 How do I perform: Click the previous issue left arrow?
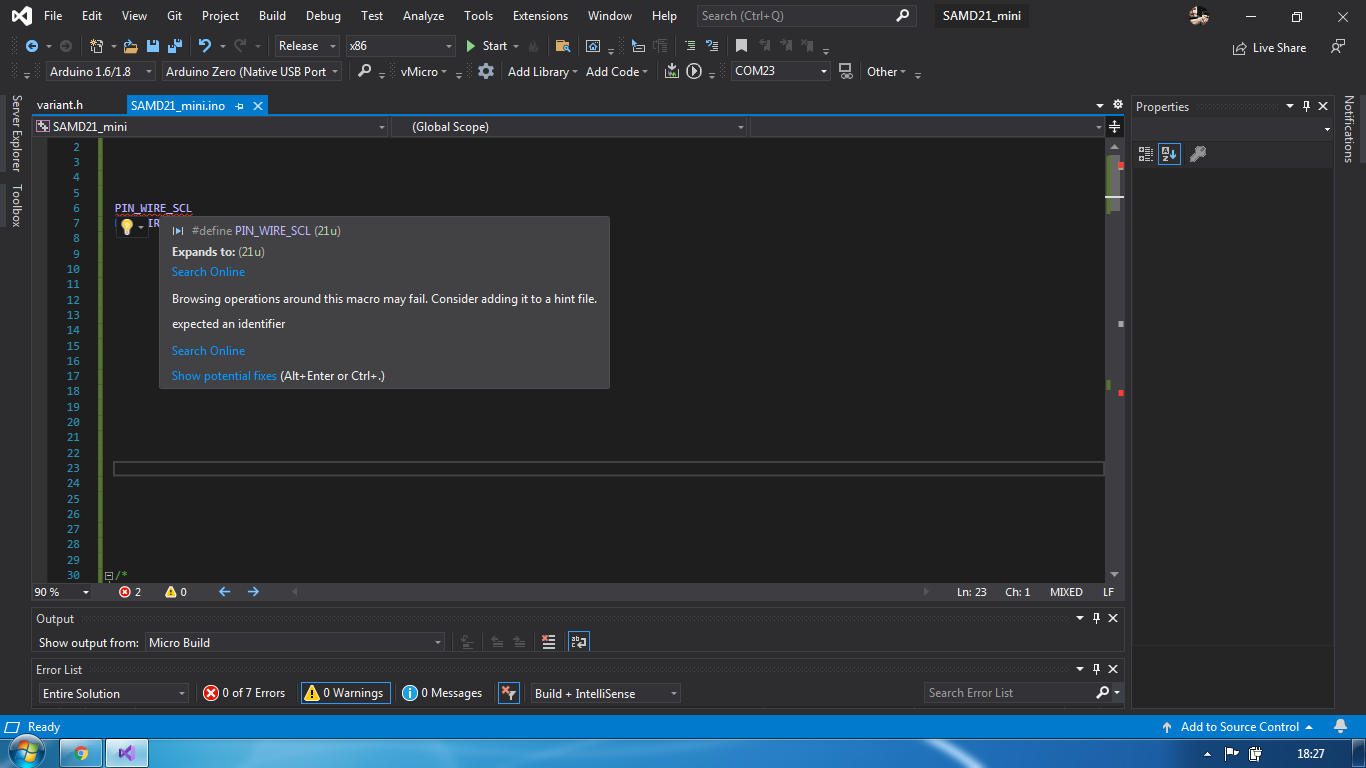pyautogui.click(x=225, y=592)
